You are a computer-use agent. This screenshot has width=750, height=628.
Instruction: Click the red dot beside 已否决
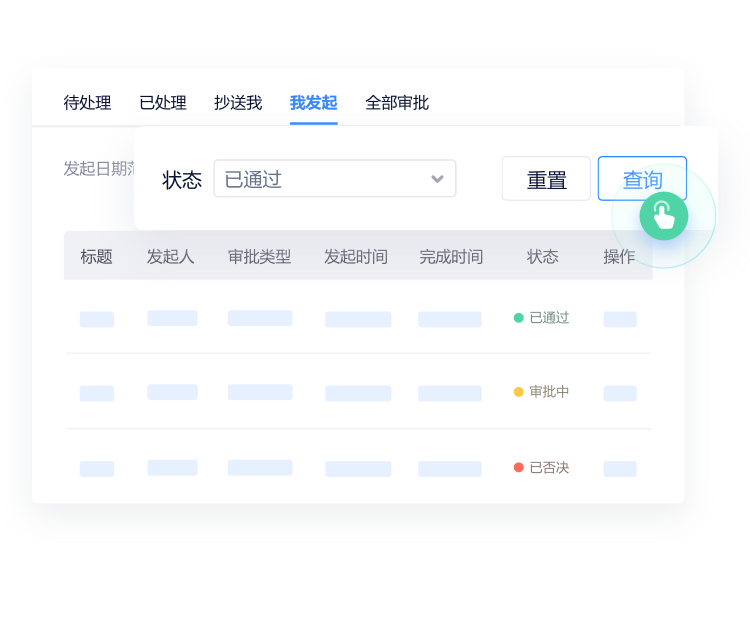518,467
